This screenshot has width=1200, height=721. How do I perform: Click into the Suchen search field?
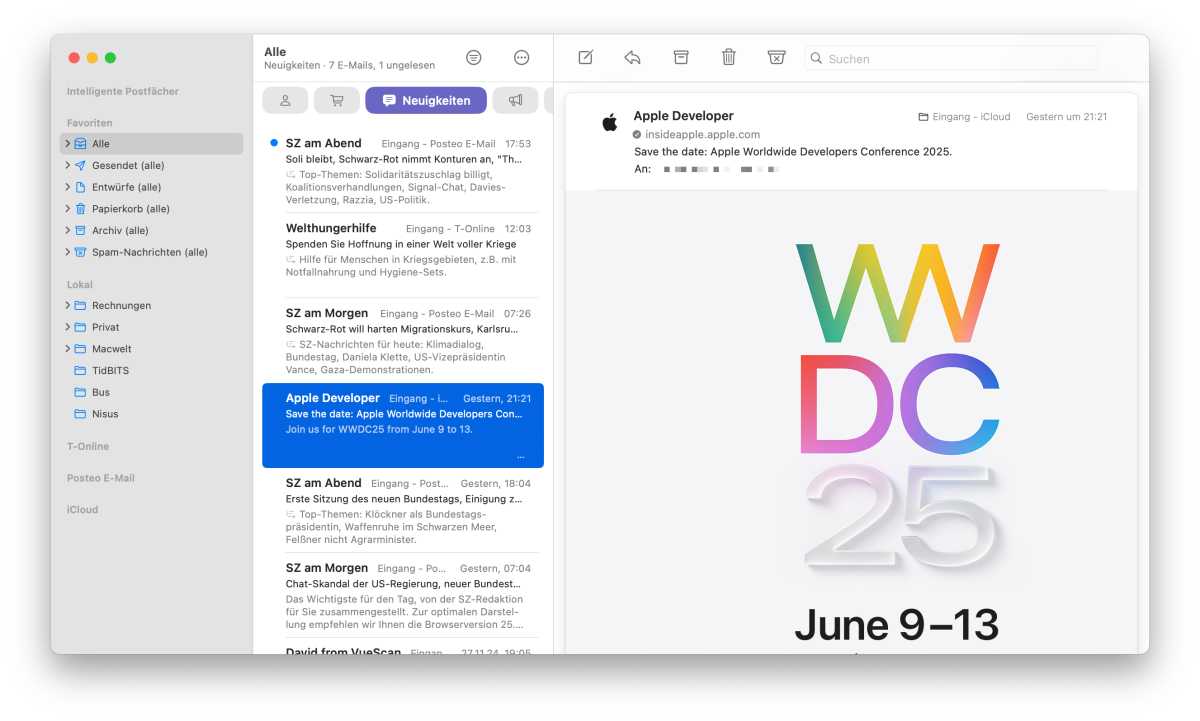point(951,58)
